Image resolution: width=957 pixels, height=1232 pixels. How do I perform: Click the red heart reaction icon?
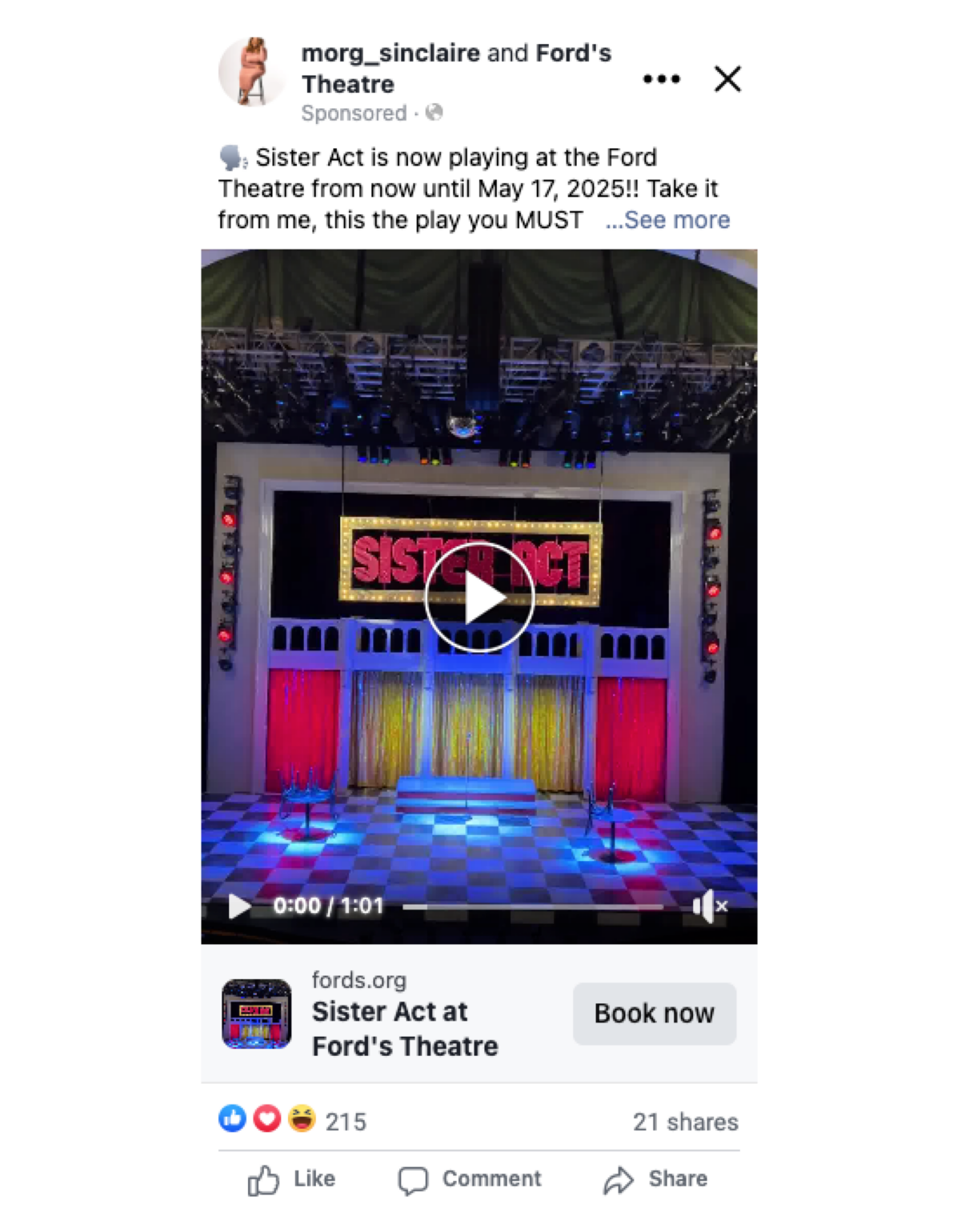tap(267, 1118)
